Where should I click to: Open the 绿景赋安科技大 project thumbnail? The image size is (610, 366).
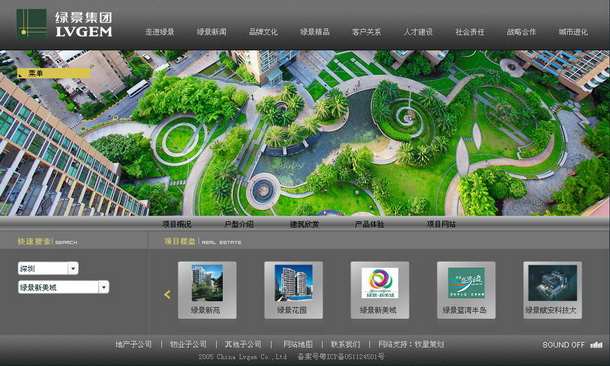552,290
